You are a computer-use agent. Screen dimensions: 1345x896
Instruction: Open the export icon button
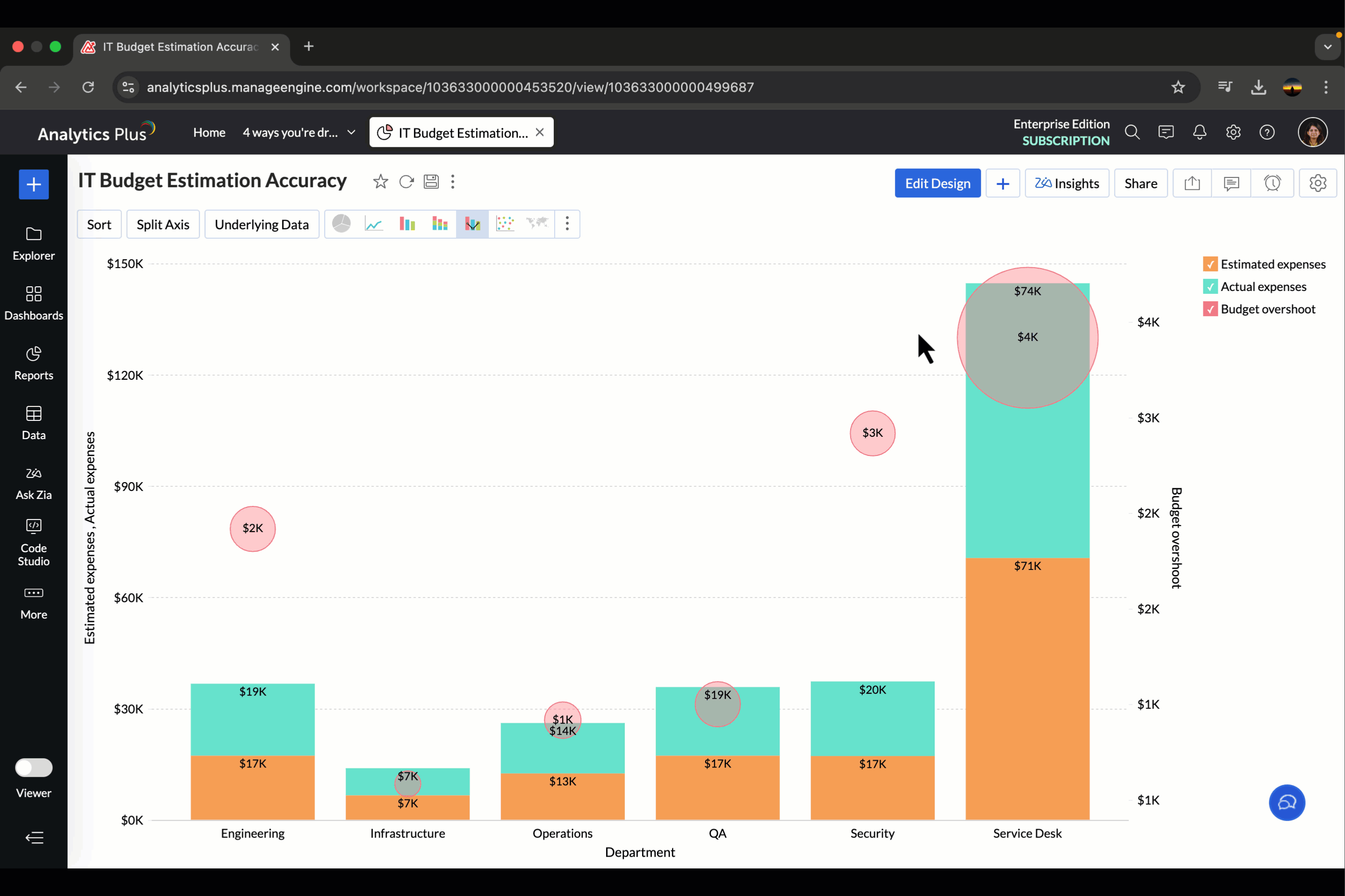[x=1192, y=184]
